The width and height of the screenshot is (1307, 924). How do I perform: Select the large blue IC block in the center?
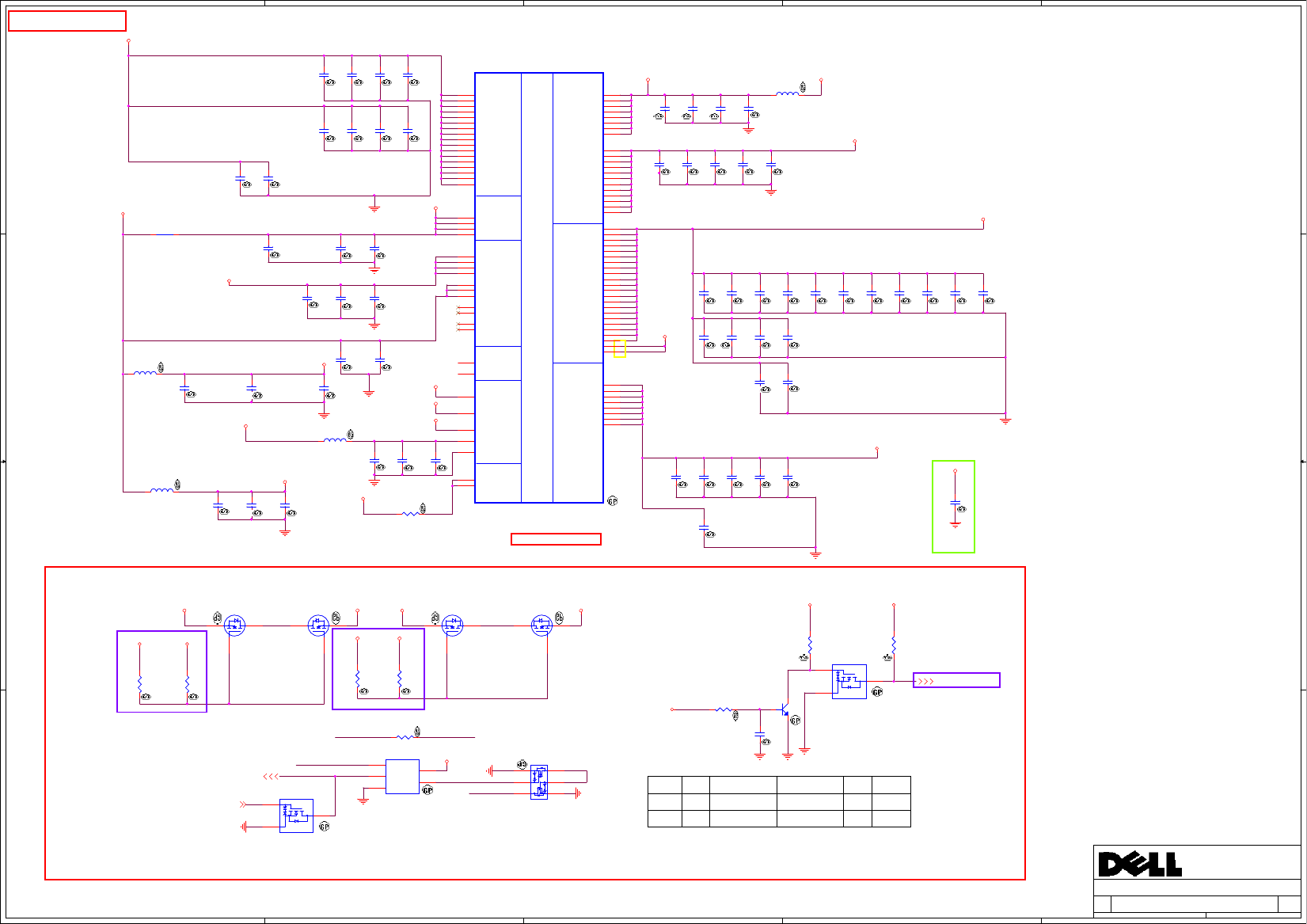[x=539, y=287]
